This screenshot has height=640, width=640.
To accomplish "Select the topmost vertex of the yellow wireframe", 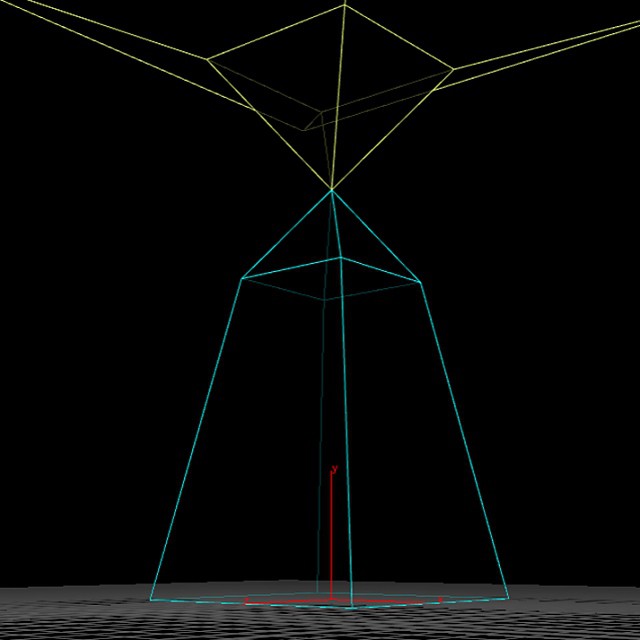I will [x=345, y=5].
